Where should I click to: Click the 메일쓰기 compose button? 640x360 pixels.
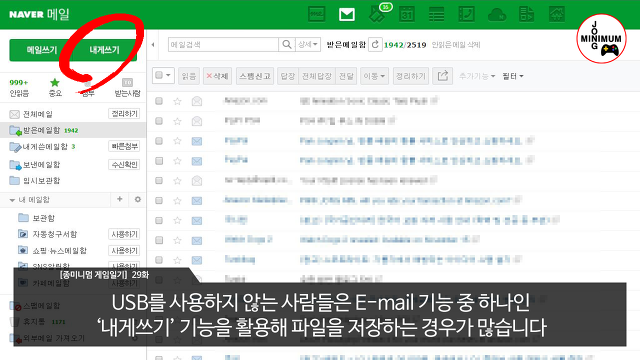(x=42, y=50)
